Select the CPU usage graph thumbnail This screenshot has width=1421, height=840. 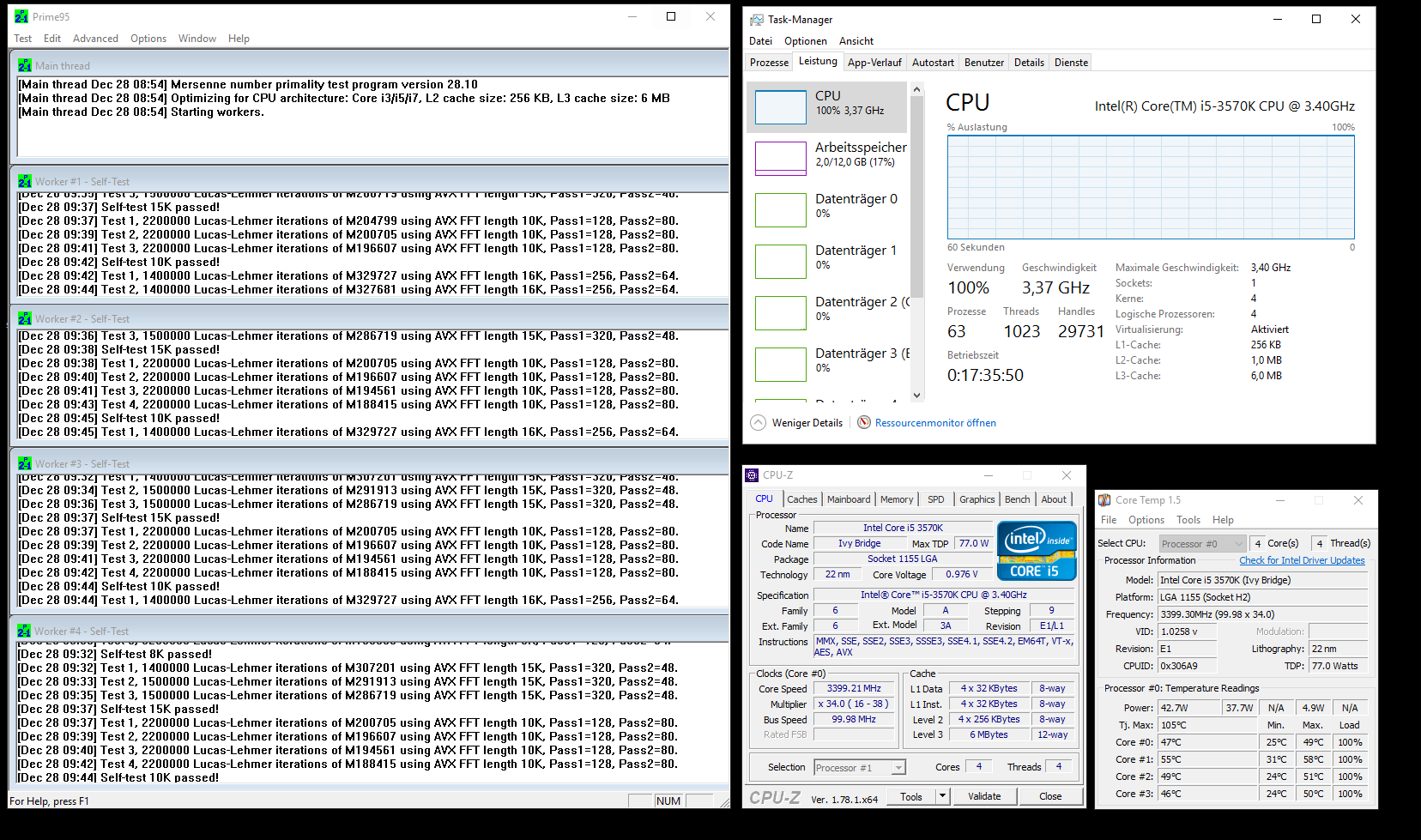click(x=781, y=107)
